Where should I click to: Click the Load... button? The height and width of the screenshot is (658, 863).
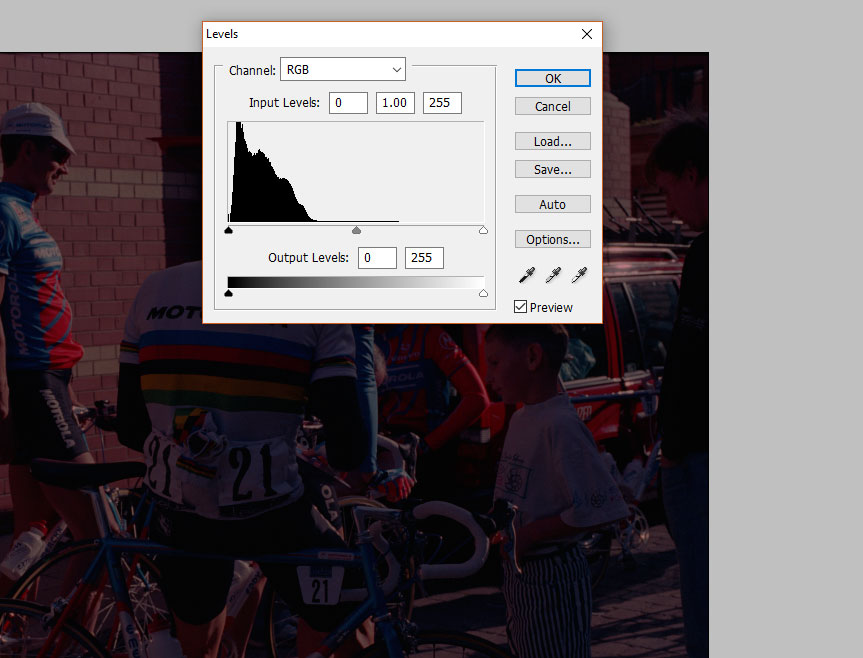click(553, 141)
